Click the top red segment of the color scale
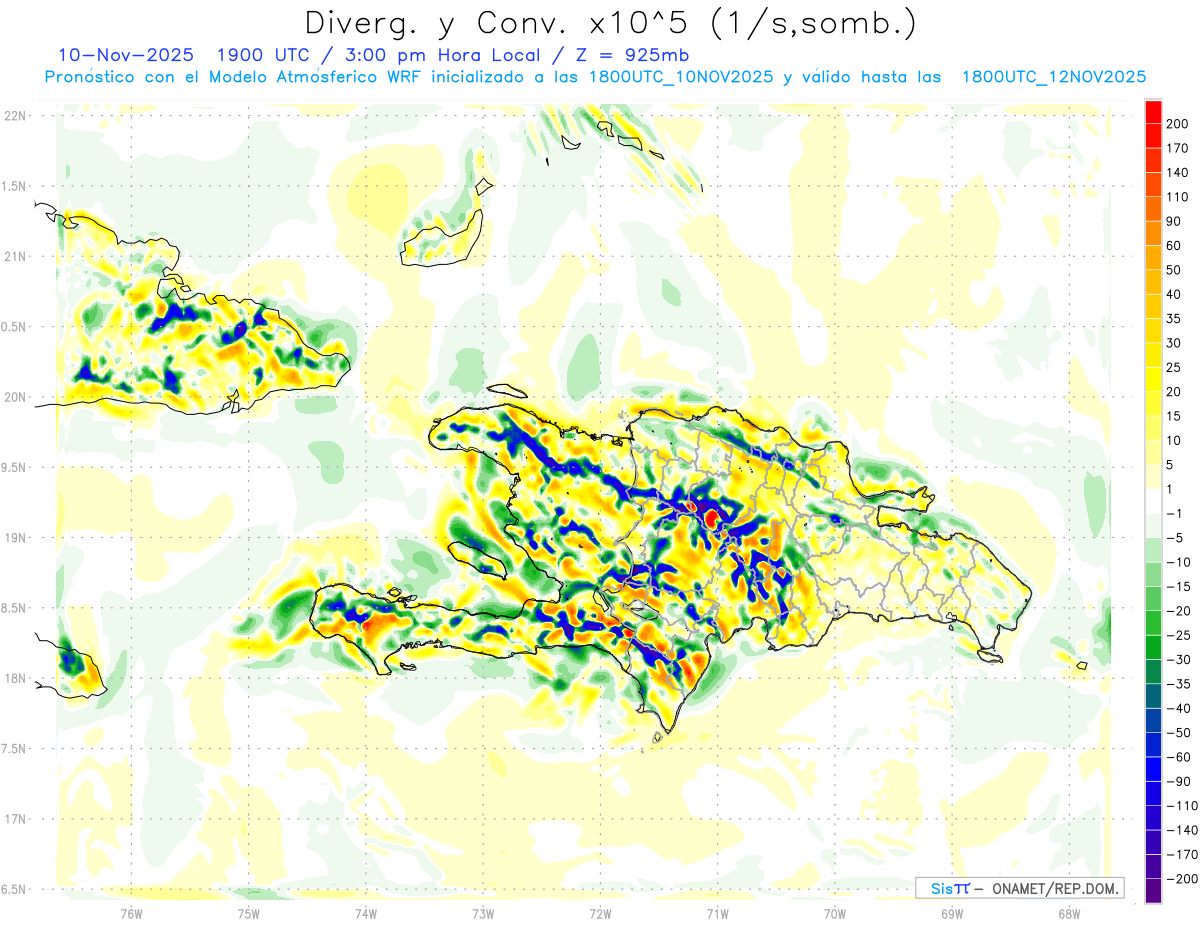This screenshot has width=1200, height=927. pyautogui.click(x=1153, y=111)
